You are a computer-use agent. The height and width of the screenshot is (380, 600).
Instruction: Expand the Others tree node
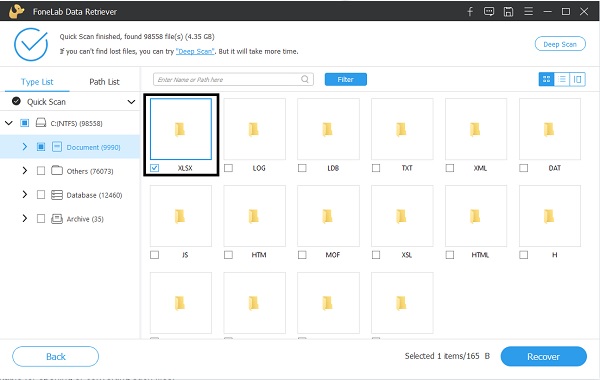(24, 171)
